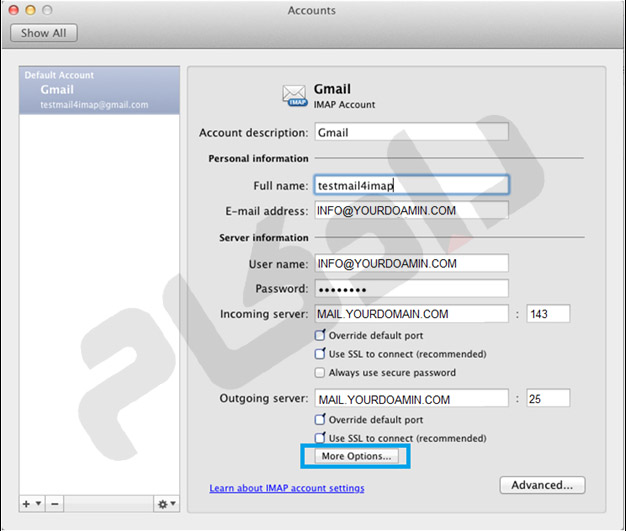Screen dimensions: 626x531
Task: Click the Password input field
Action: click(410, 288)
